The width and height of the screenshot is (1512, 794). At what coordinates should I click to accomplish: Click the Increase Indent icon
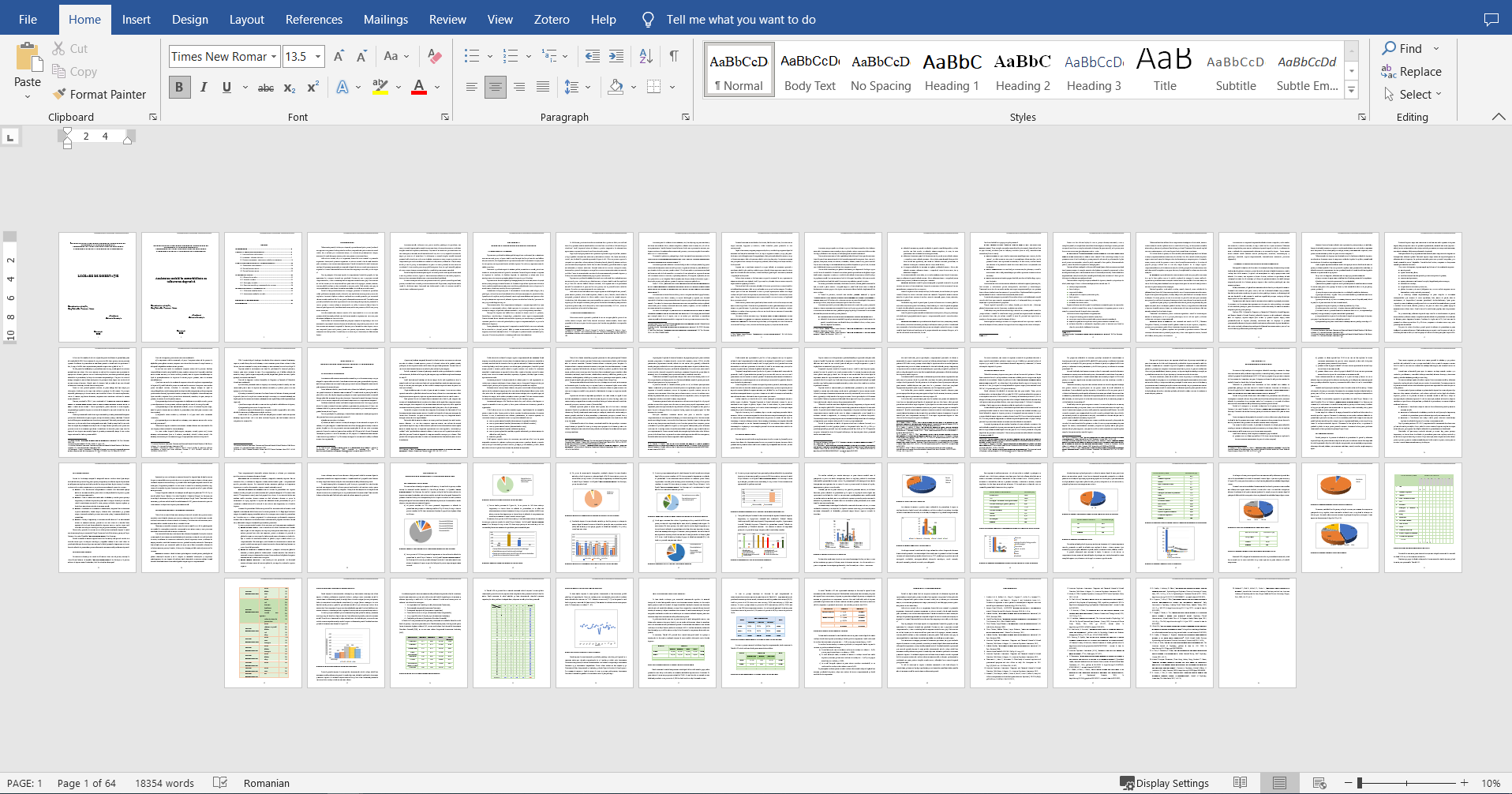pos(616,56)
